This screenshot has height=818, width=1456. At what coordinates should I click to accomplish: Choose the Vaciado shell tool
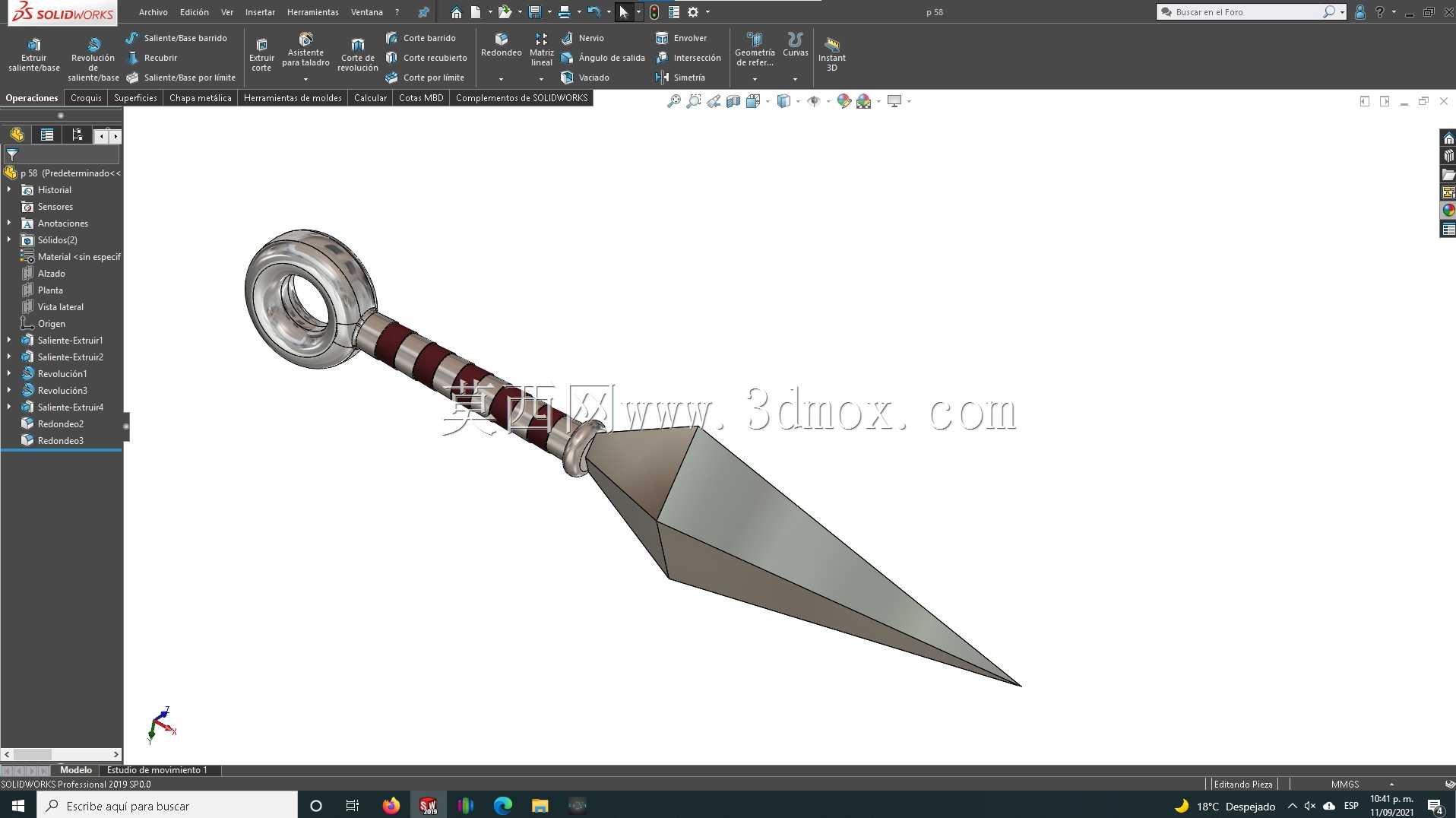[x=584, y=78]
